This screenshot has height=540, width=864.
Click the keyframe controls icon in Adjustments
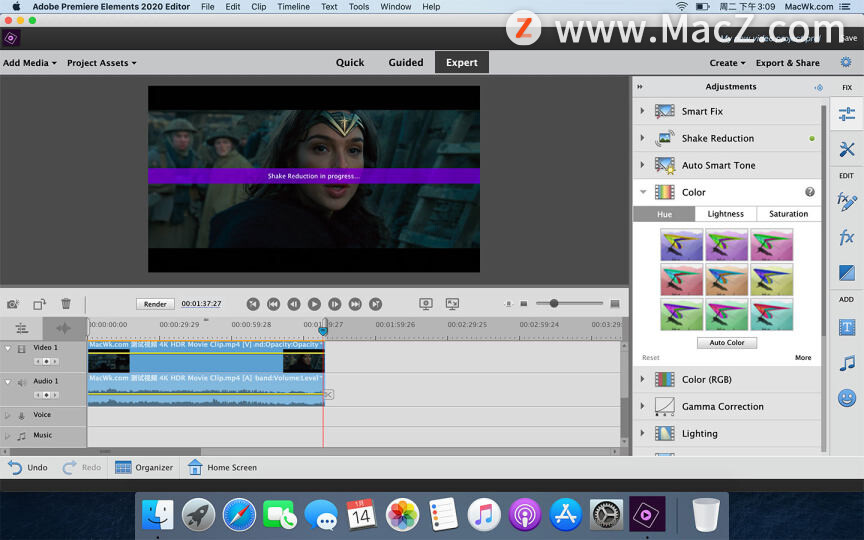point(818,87)
